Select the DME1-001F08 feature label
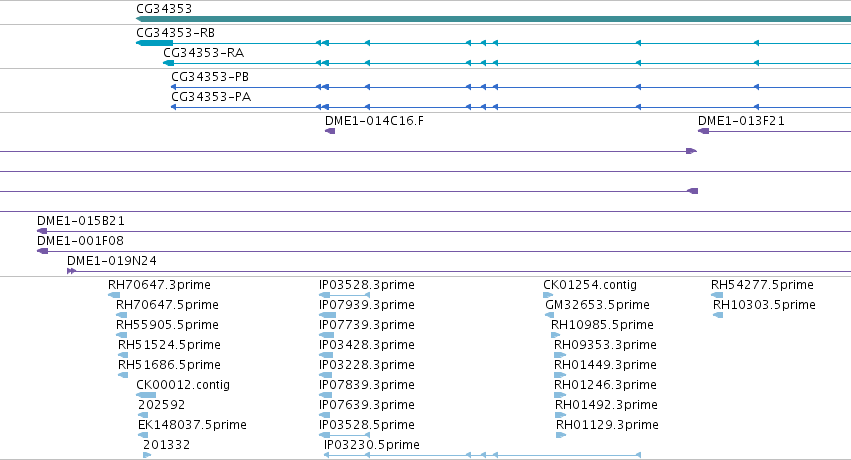Image resolution: width=851 pixels, height=460 pixels. click(80, 240)
